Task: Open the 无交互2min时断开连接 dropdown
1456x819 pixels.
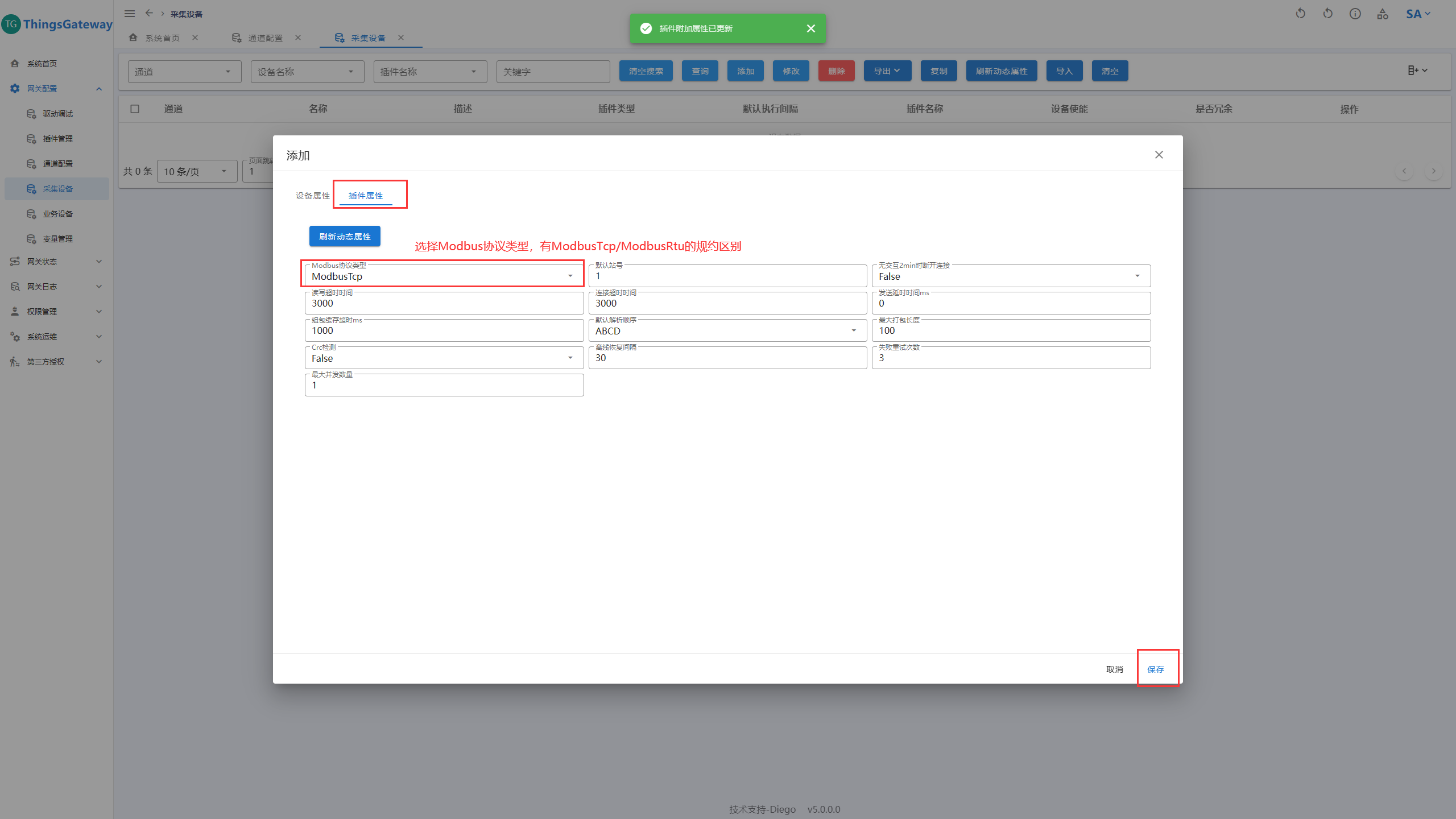Action: click(x=1010, y=276)
